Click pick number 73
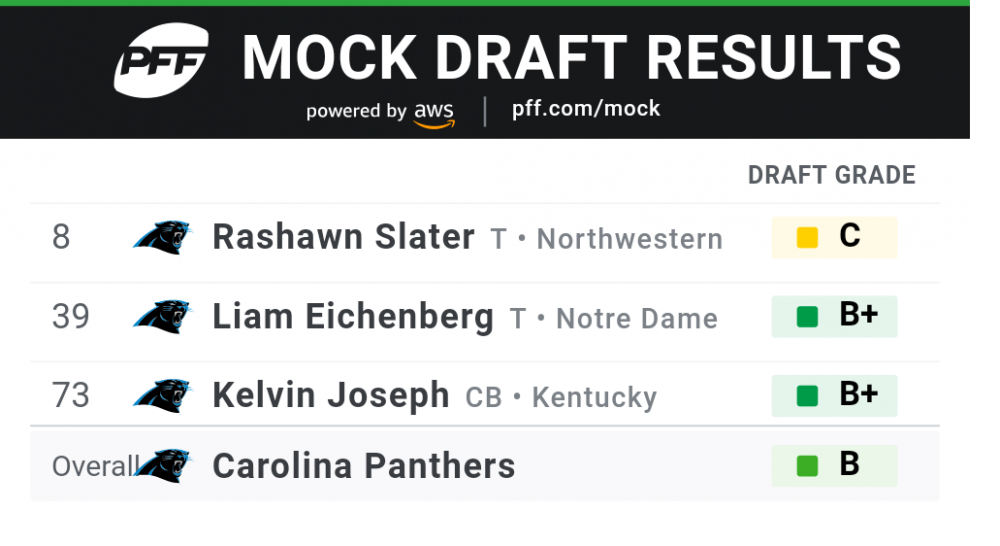The image size is (1000, 546). (x=71, y=396)
